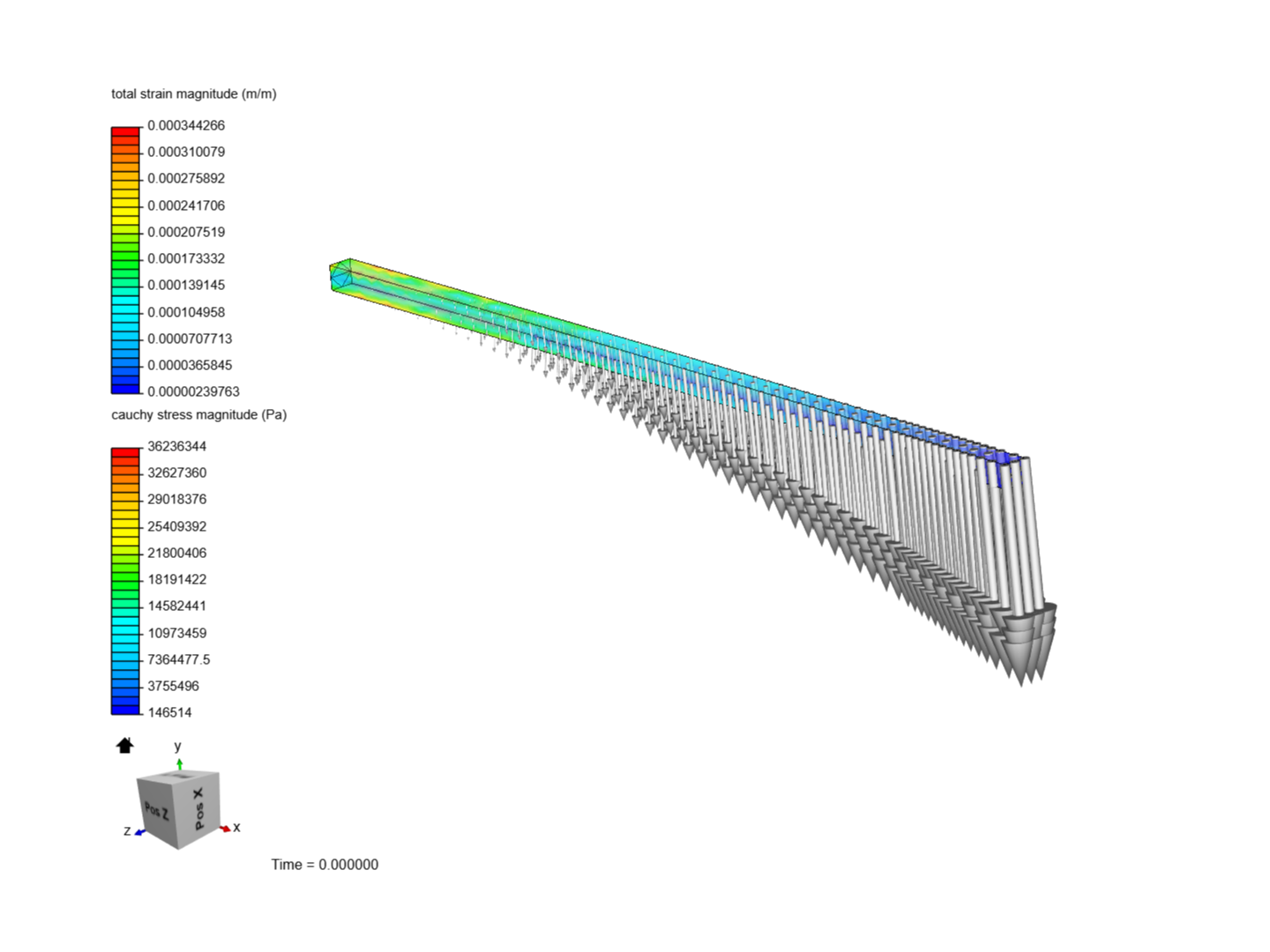Click the maximum strain value 0.000344266

pyautogui.click(x=186, y=125)
